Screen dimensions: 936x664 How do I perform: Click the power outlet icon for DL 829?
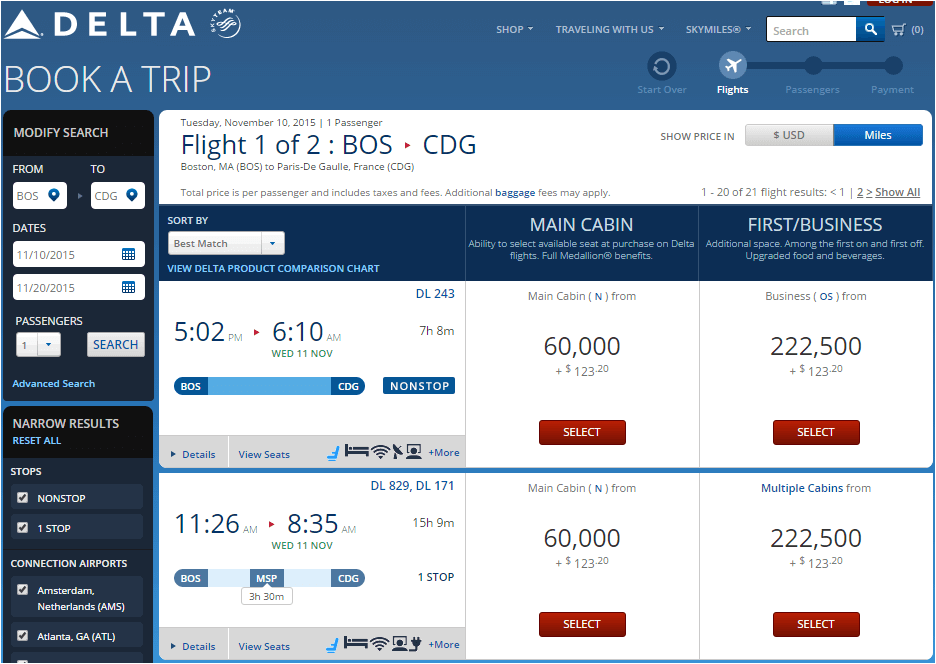click(416, 644)
